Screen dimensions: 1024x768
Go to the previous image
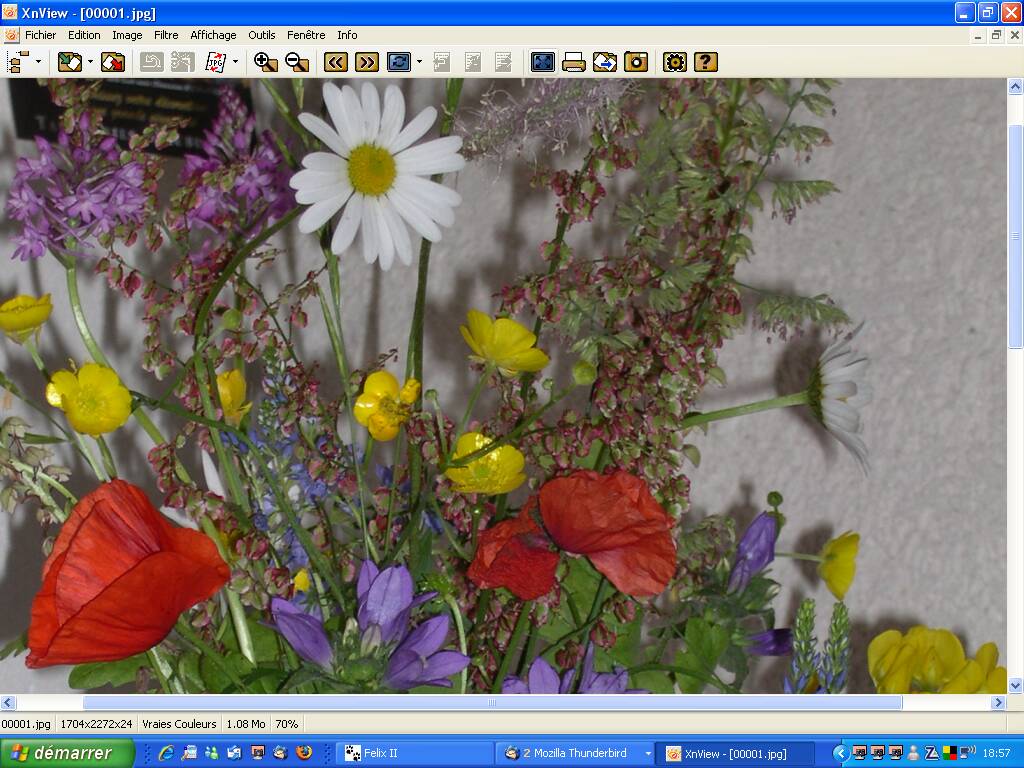[336, 62]
